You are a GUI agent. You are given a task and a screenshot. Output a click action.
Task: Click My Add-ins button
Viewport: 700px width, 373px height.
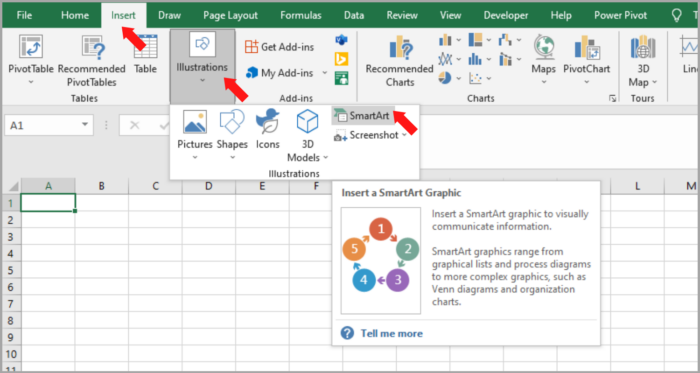[280, 73]
